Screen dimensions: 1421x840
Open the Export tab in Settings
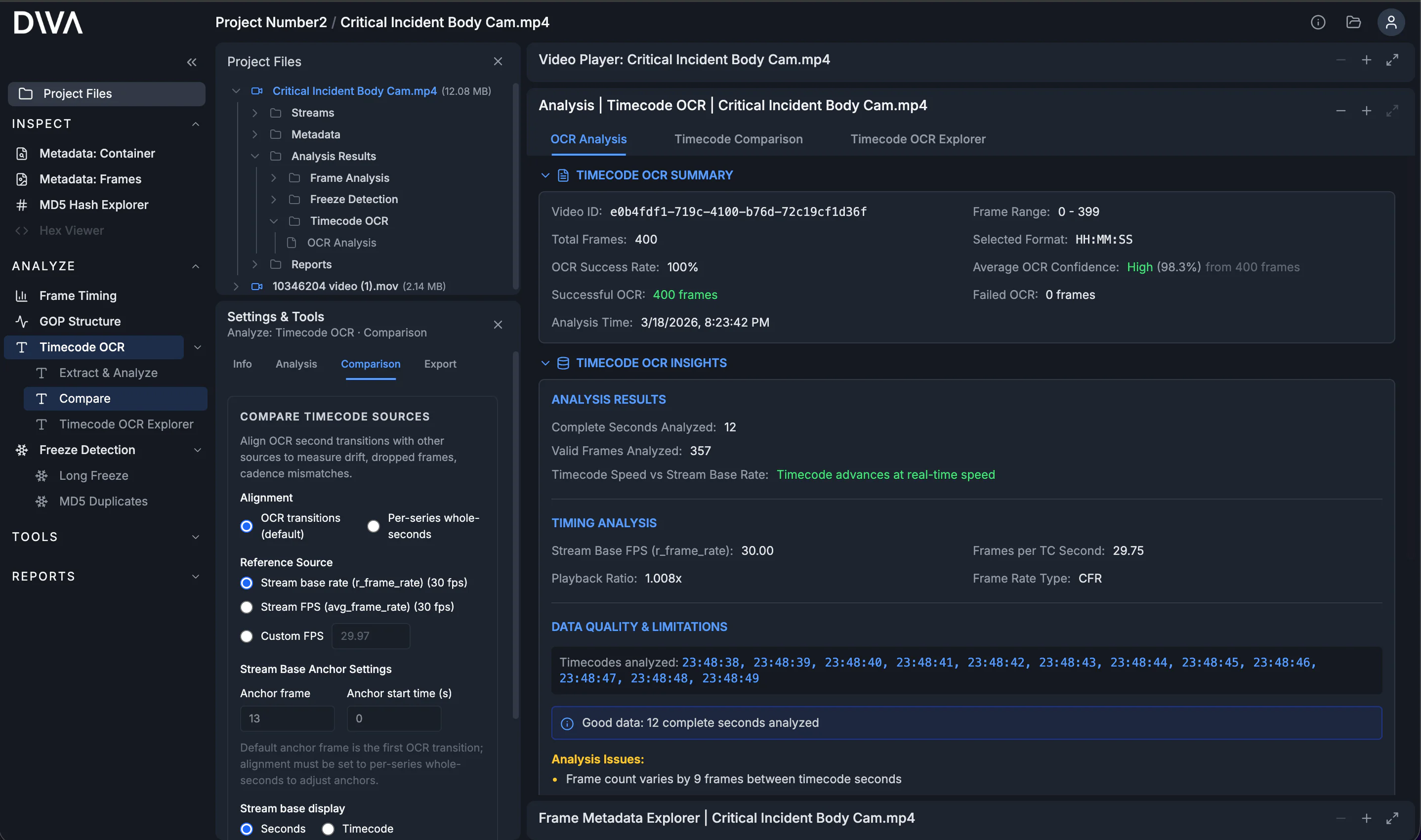(440, 364)
